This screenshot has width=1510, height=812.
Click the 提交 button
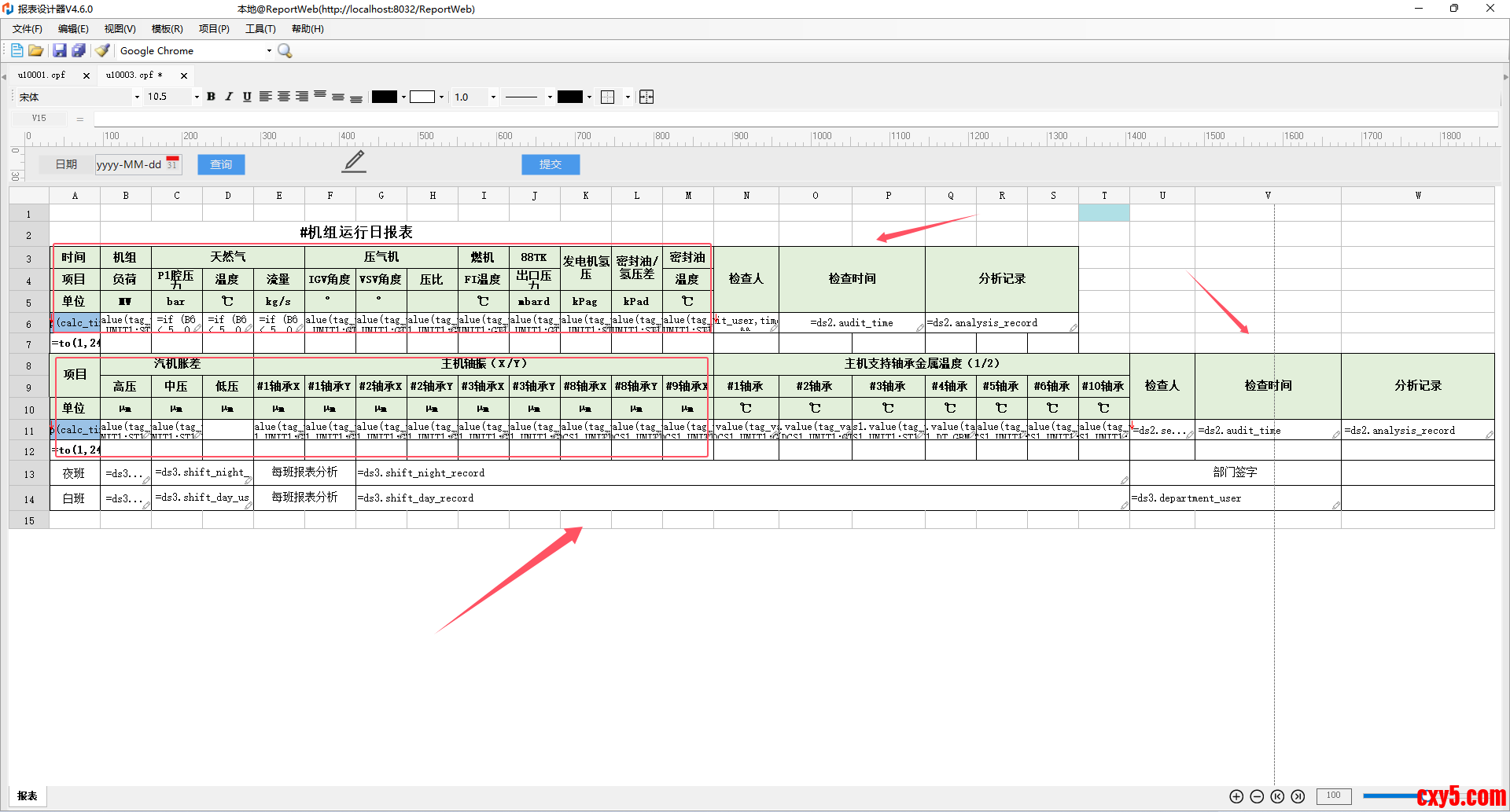pos(551,164)
